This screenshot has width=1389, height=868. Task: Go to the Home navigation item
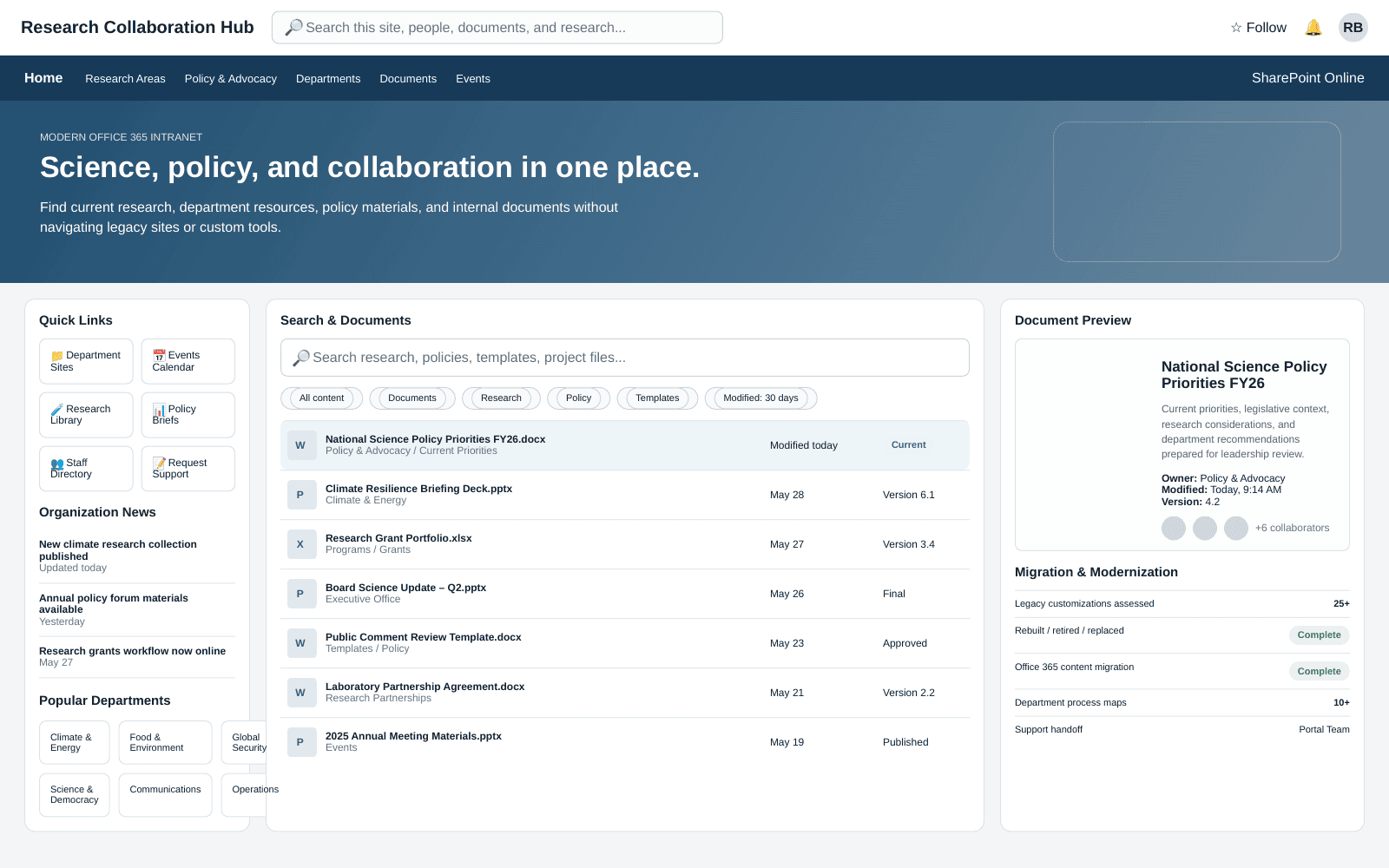coord(43,78)
